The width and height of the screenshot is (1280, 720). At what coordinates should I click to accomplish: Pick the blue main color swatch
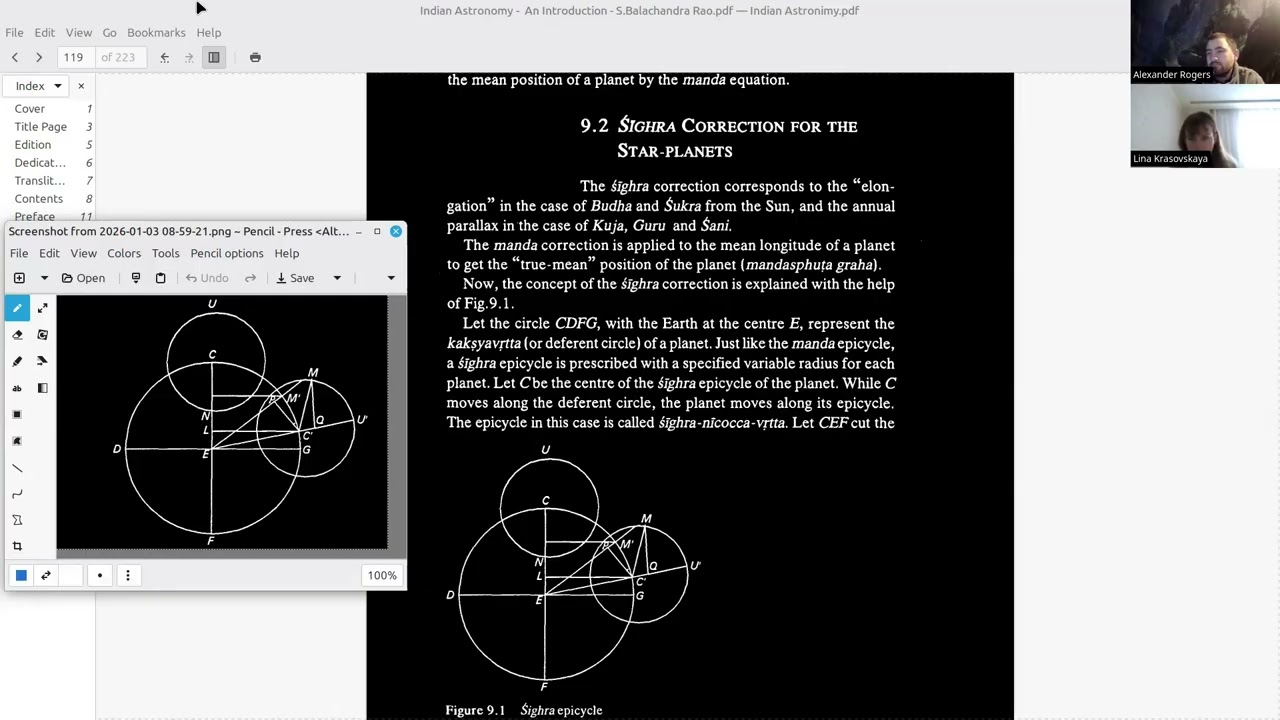click(21, 575)
